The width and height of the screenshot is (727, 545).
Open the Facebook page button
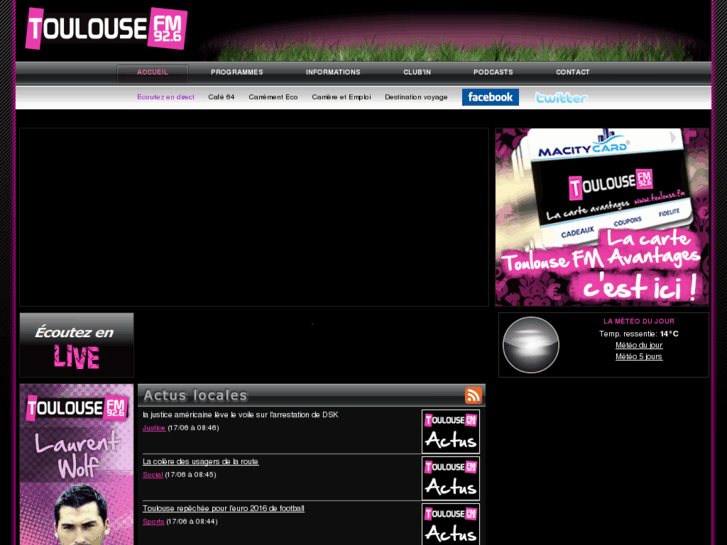490,97
